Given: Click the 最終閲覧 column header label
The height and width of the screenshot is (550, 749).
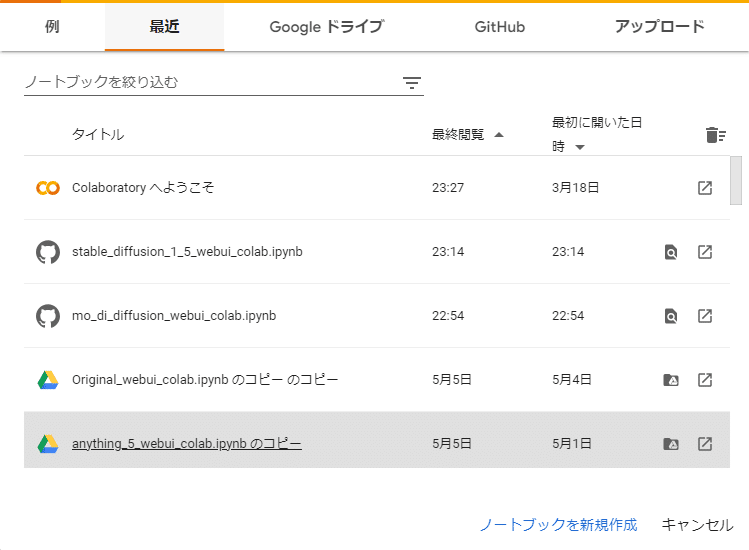Looking at the screenshot, I should point(458,135).
